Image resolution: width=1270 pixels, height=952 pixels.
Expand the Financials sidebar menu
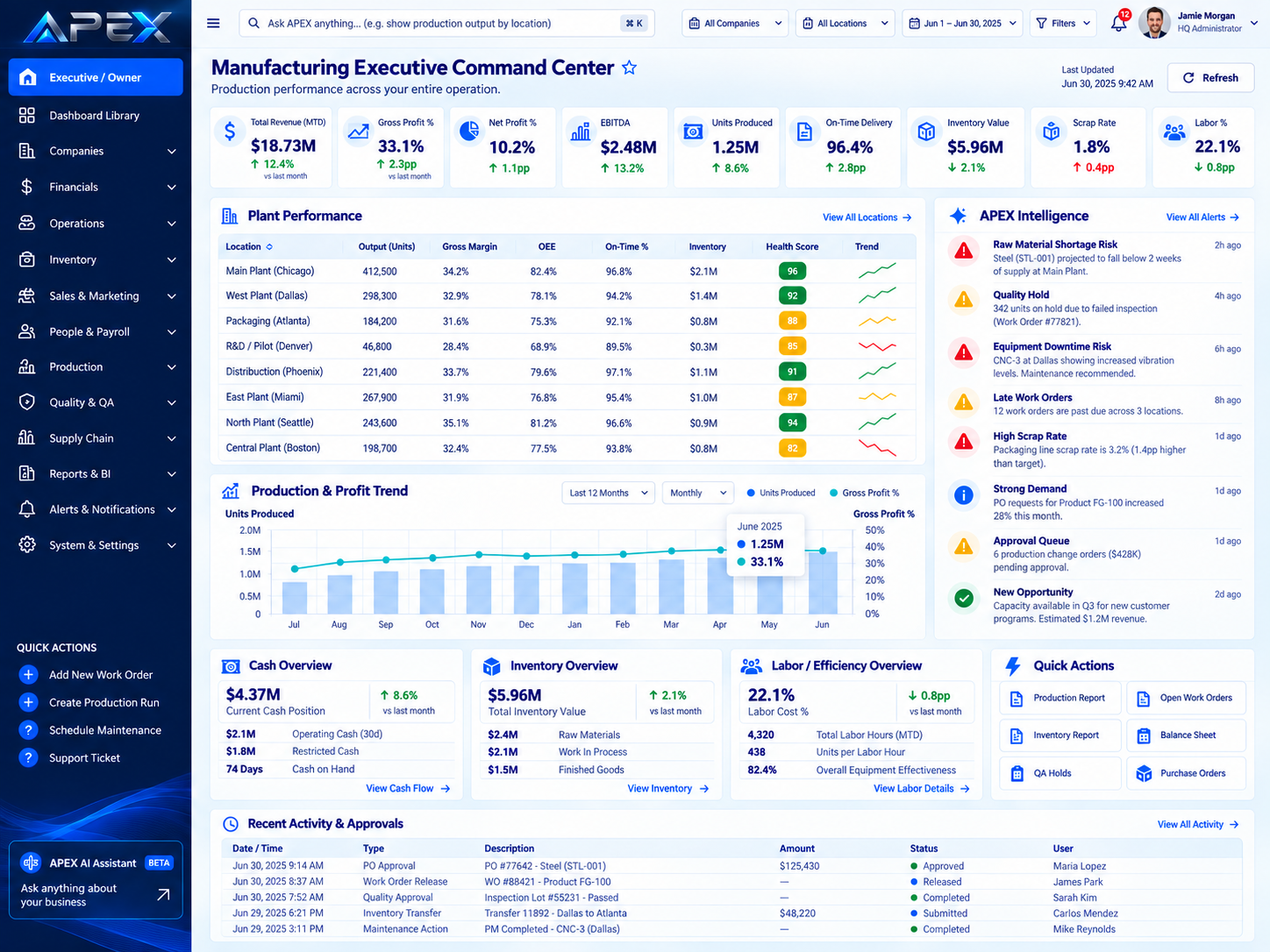[x=96, y=187]
